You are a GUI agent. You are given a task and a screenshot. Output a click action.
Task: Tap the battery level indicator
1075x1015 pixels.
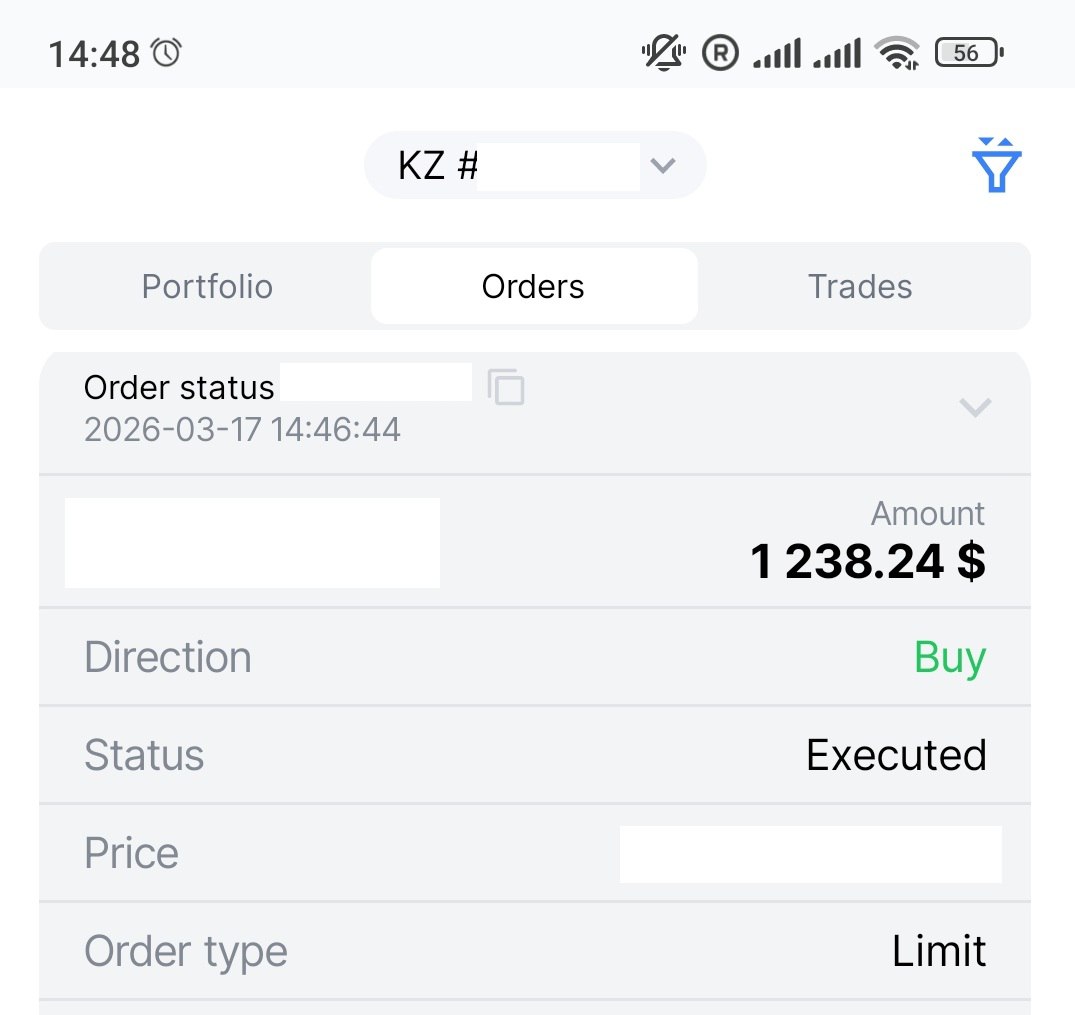click(968, 53)
